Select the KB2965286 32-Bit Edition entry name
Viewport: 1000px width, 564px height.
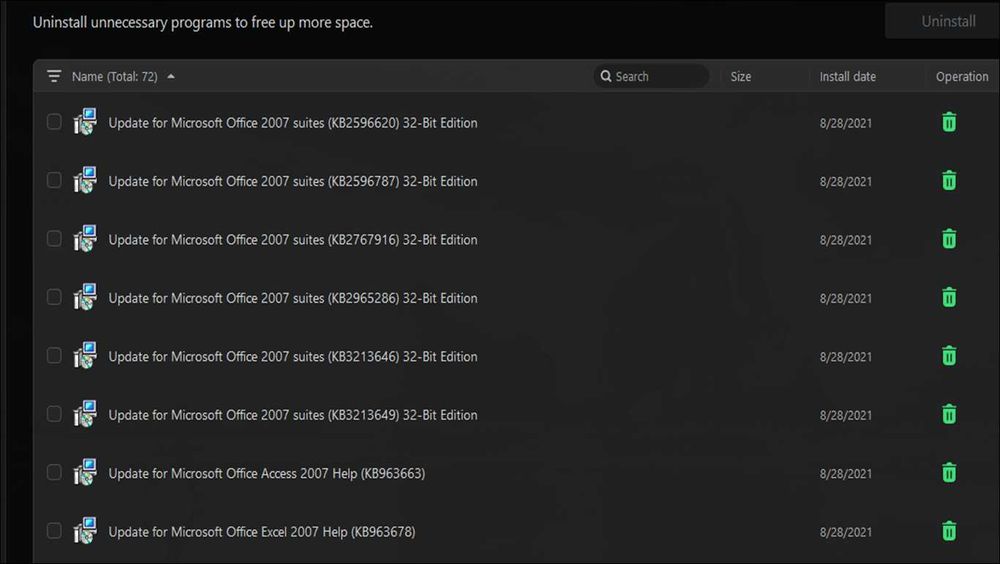[293, 298]
